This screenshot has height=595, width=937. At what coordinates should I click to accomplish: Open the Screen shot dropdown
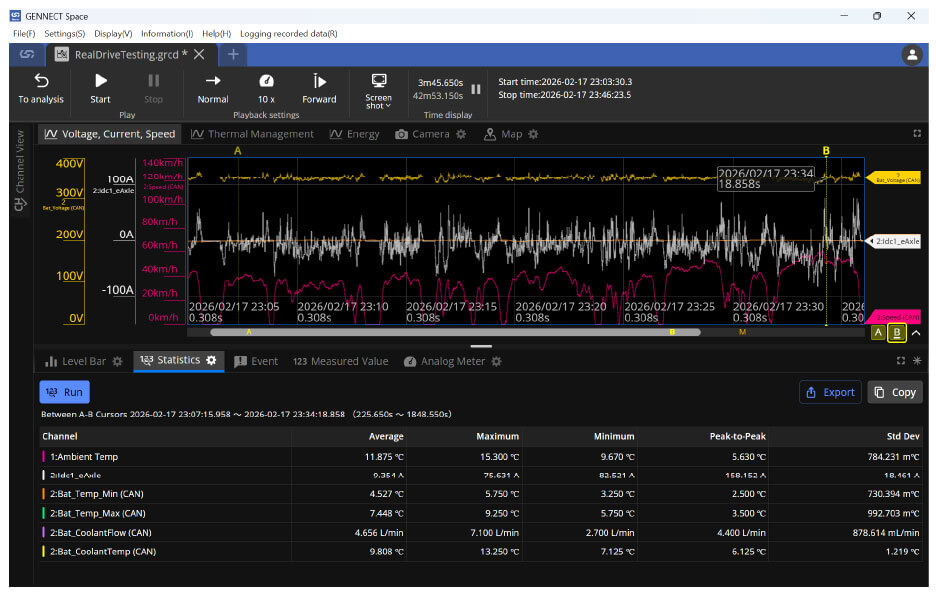[378, 91]
